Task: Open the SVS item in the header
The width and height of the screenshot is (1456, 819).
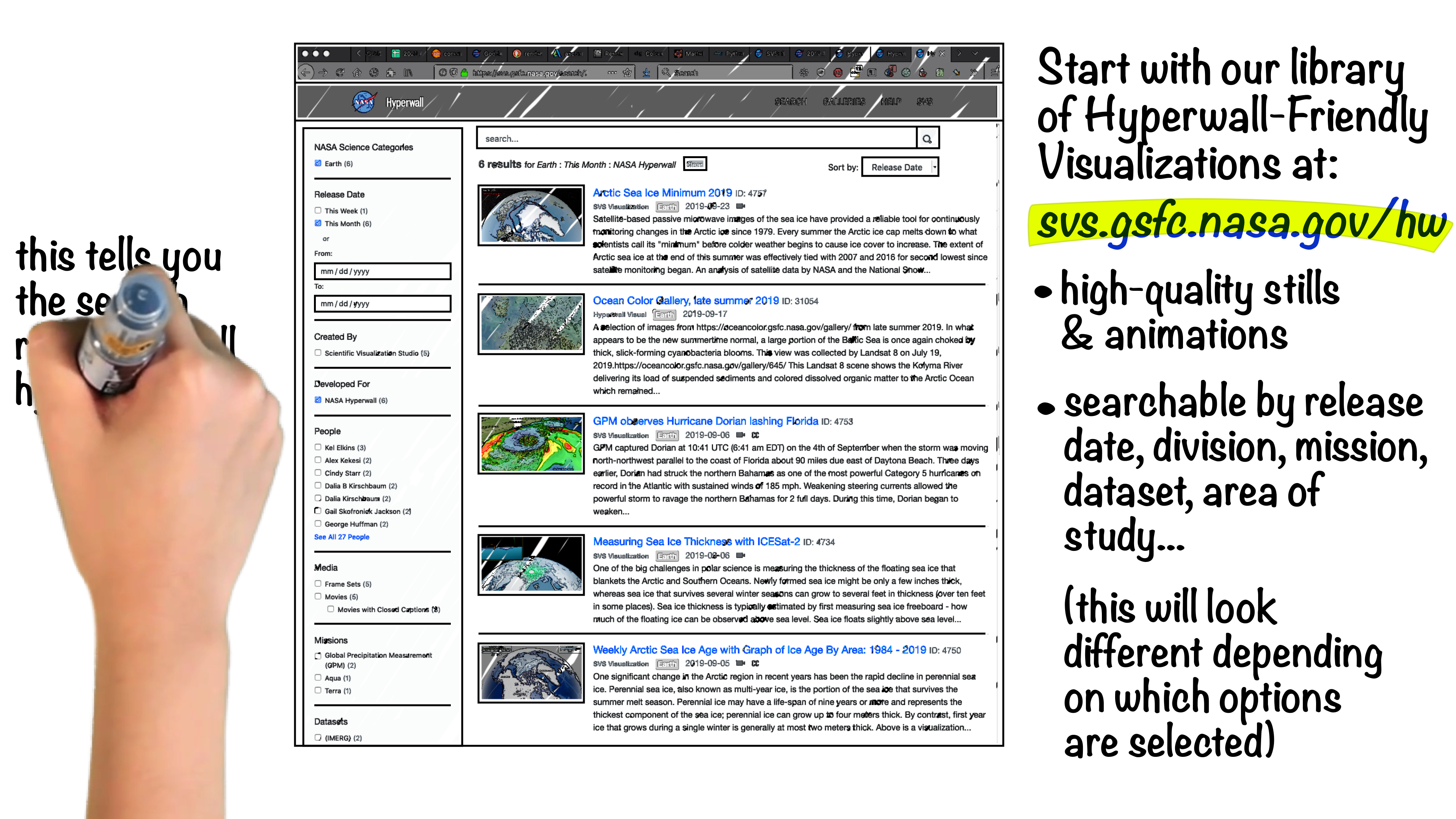Action: 924,102
